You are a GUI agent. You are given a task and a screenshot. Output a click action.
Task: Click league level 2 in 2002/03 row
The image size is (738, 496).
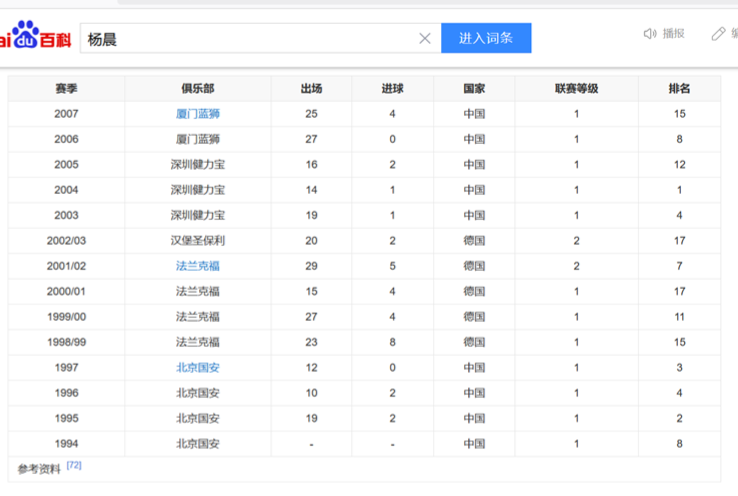pyautogui.click(x=577, y=241)
